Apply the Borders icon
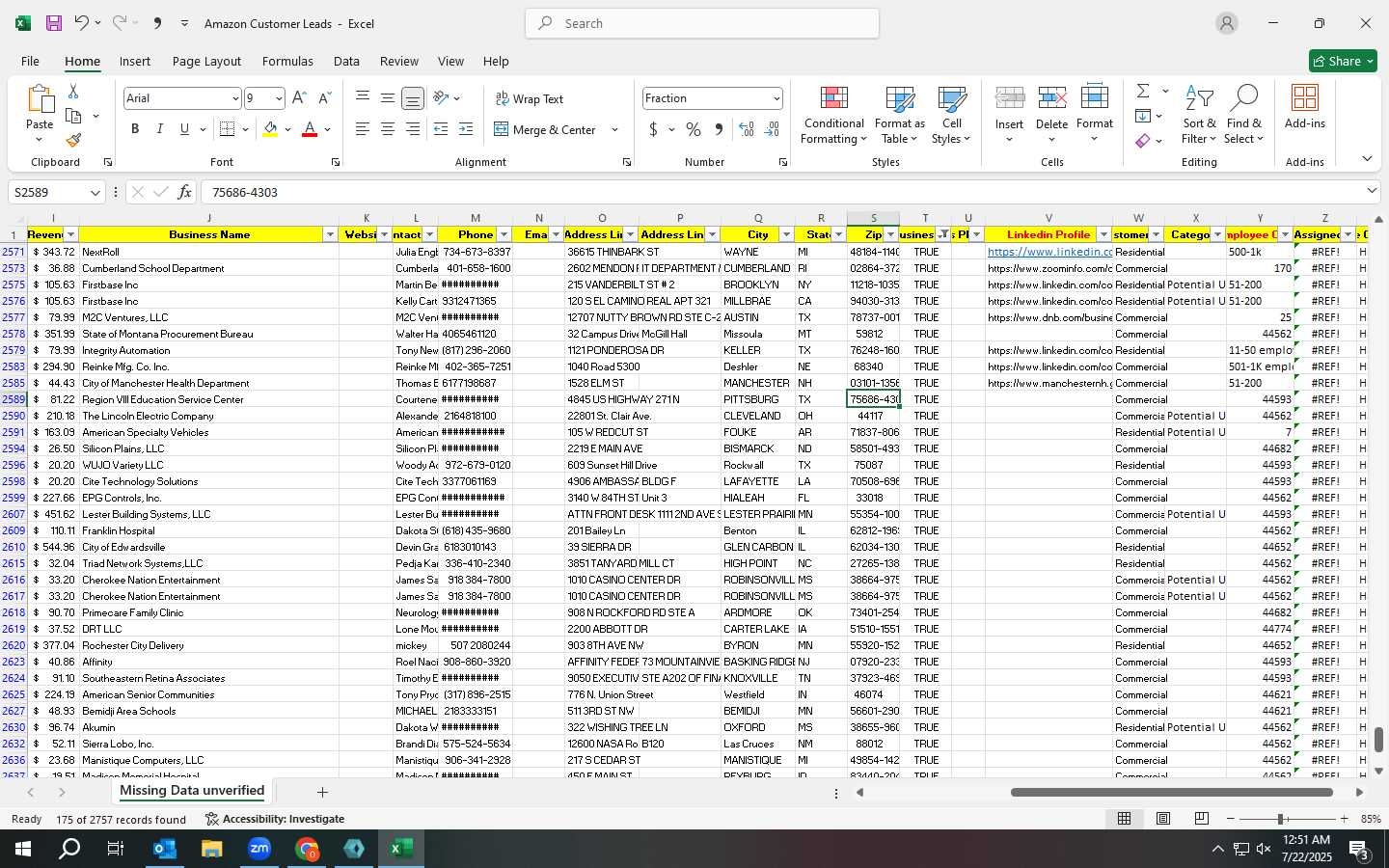The image size is (1389, 868). pyautogui.click(x=228, y=129)
